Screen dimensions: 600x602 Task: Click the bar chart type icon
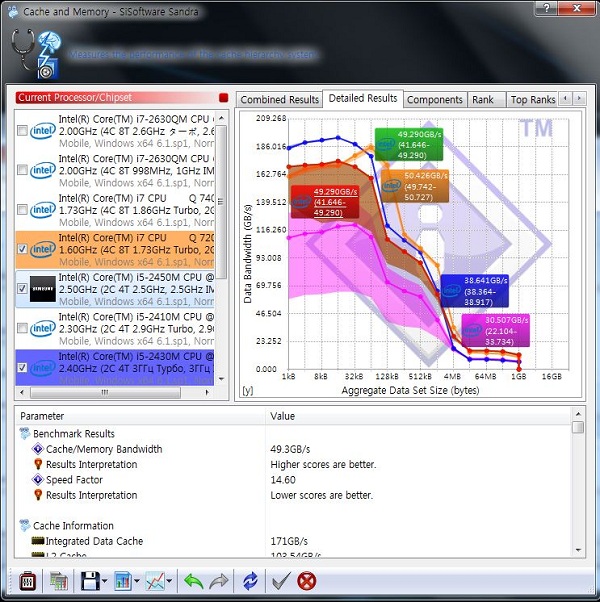pos(123,581)
